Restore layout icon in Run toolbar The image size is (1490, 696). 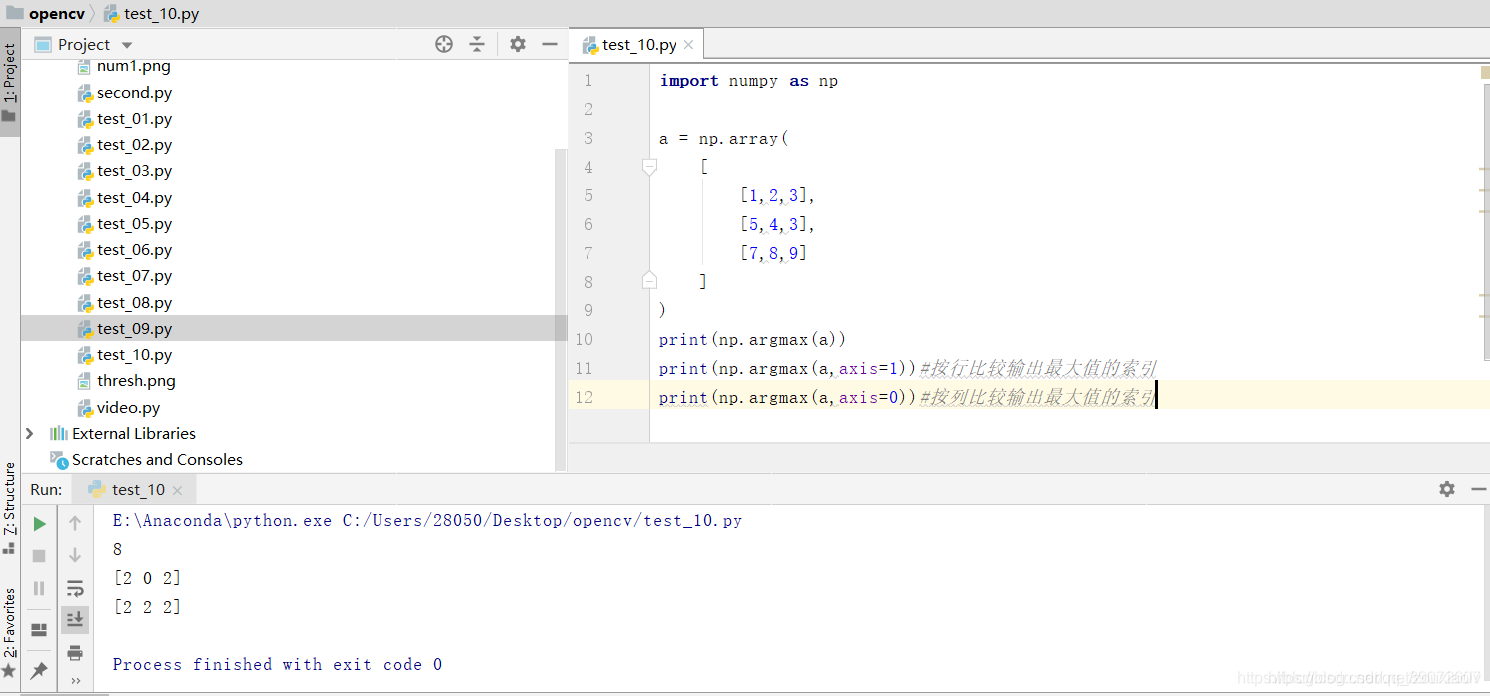pyautogui.click(x=39, y=630)
